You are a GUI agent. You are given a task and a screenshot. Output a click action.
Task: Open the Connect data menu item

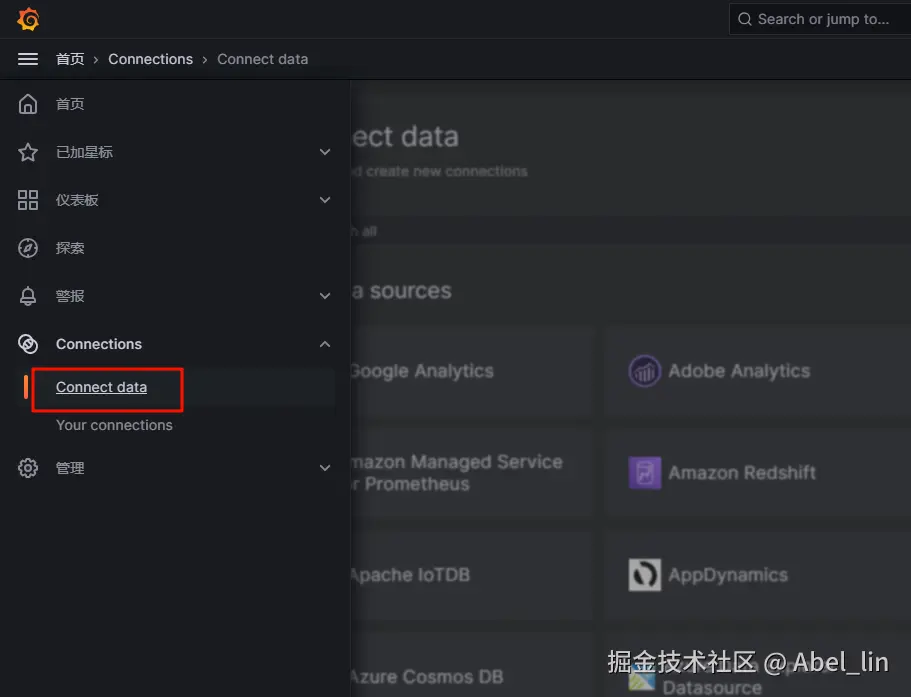[101, 388]
